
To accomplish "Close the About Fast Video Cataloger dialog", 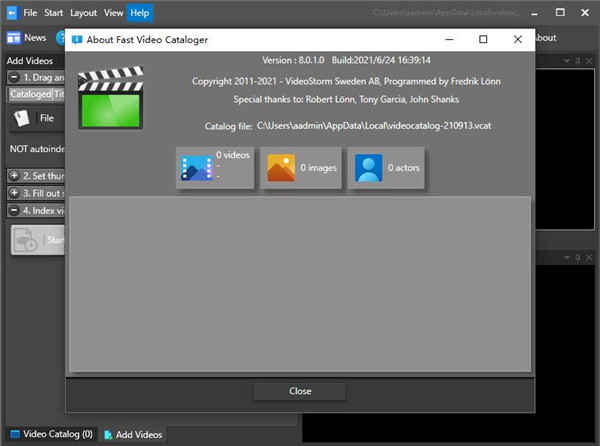I will click(517, 39).
